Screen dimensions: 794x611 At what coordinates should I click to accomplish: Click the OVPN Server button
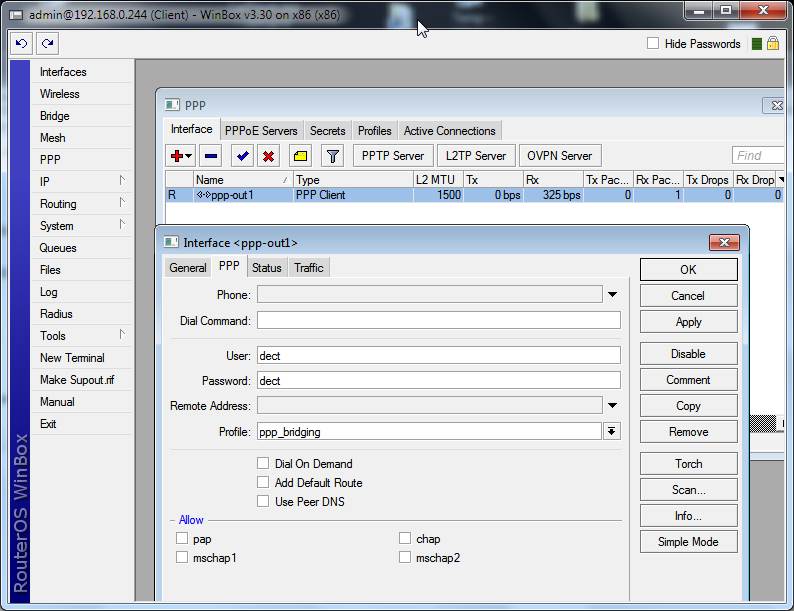coord(560,156)
